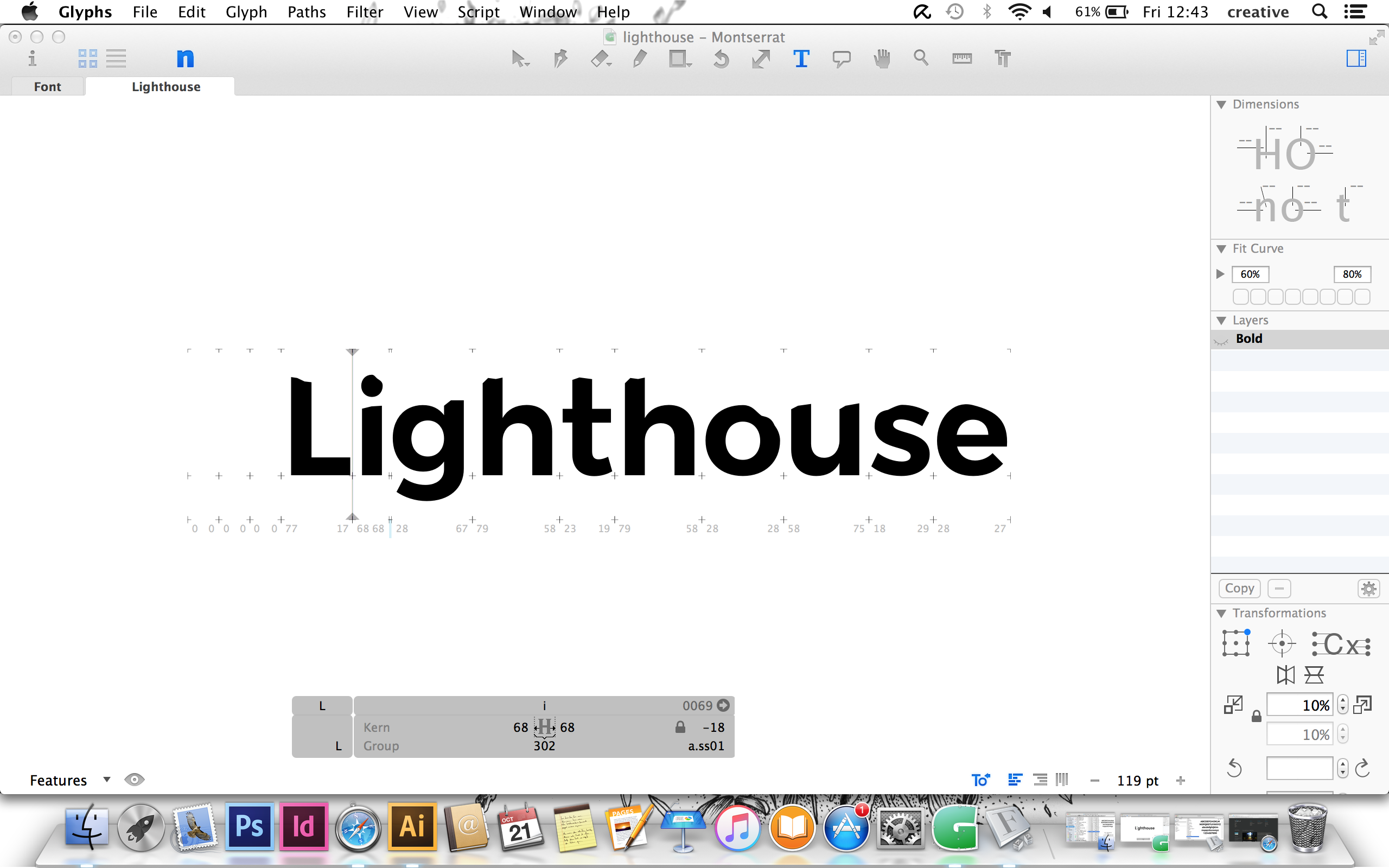Rotate counterclockwise in Transformations
Viewport: 1389px width, 868px height.
1234,768
